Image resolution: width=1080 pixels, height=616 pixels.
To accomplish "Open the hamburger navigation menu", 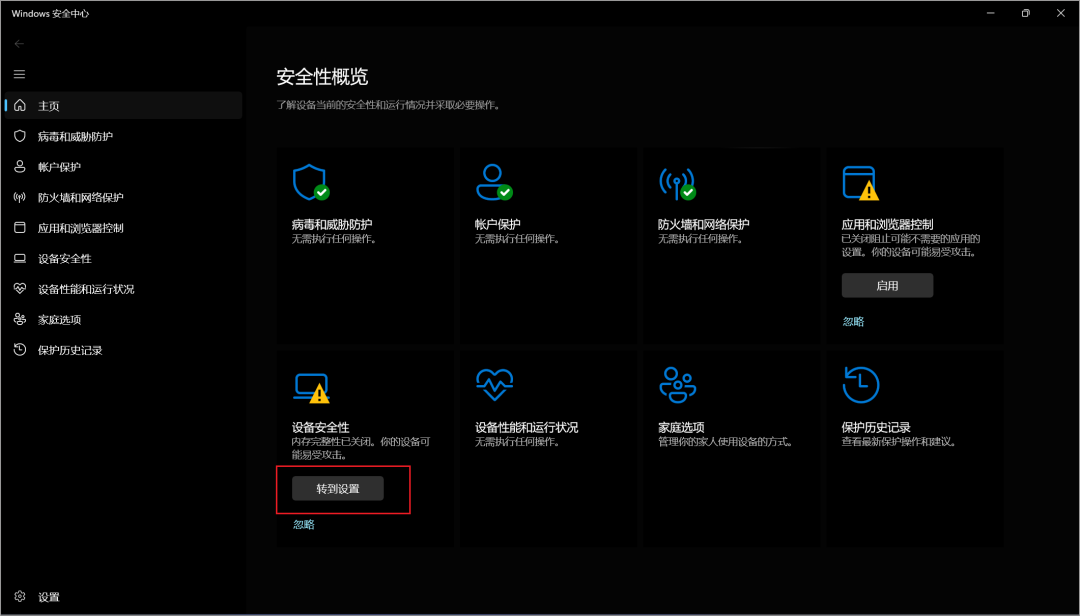I will click(x=19, y=74).
